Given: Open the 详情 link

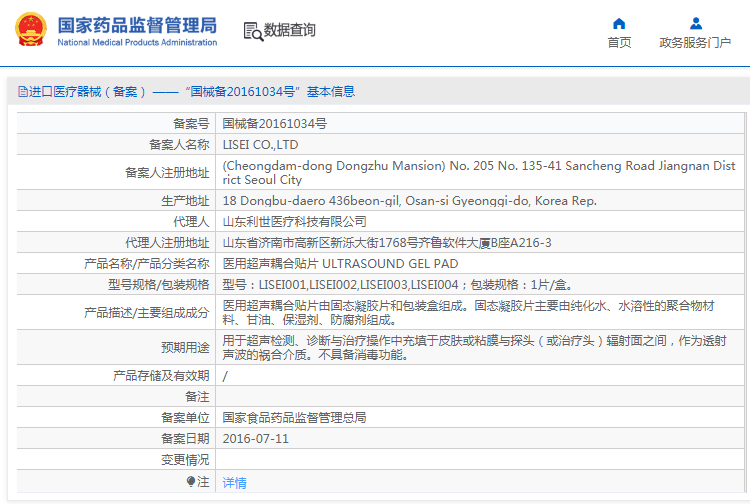Looking at the screenshot, I should coord(234,482).
